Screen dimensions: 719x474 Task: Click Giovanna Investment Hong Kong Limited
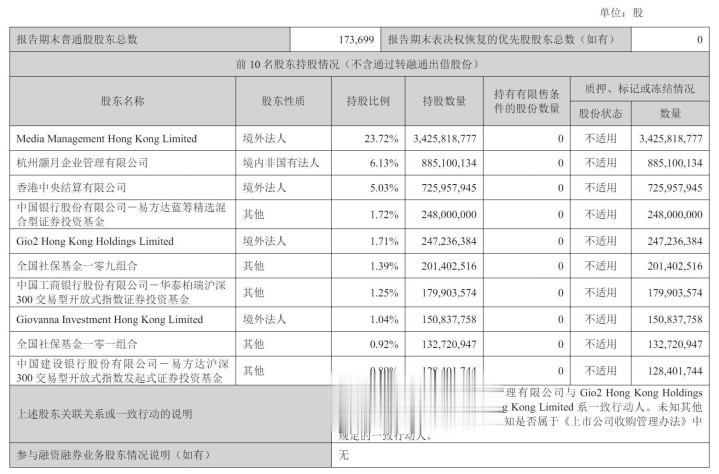110,319
